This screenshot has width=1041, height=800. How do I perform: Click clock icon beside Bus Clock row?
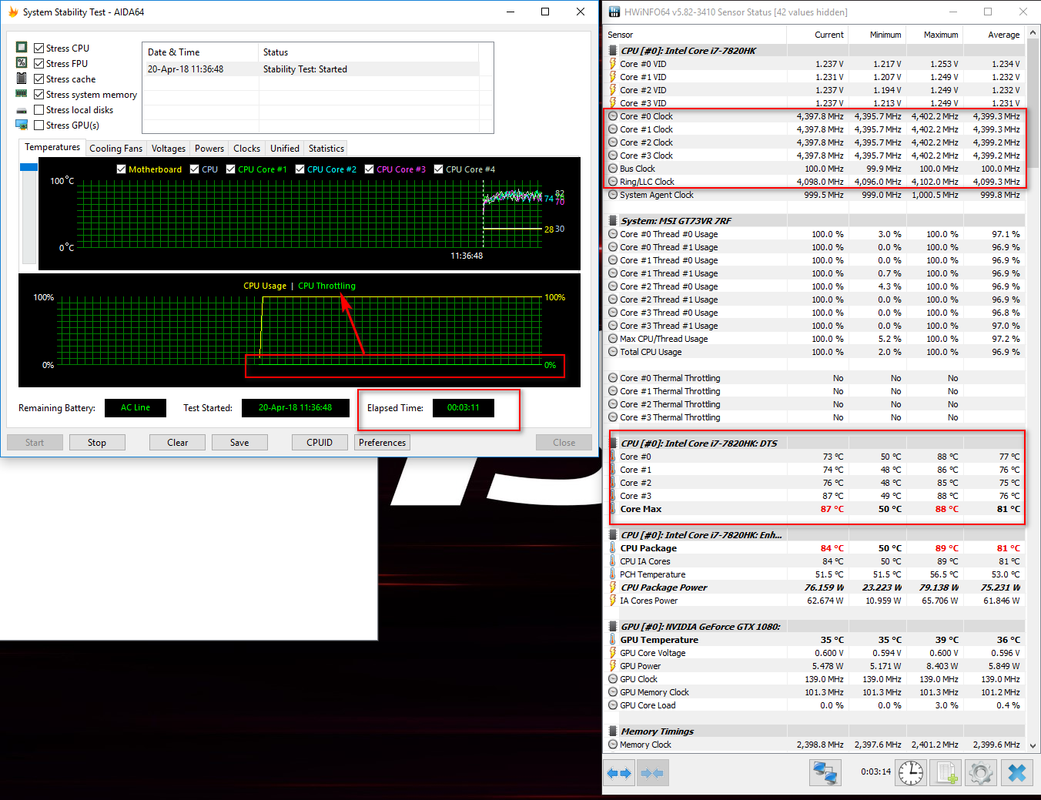(x=613, y=169)
